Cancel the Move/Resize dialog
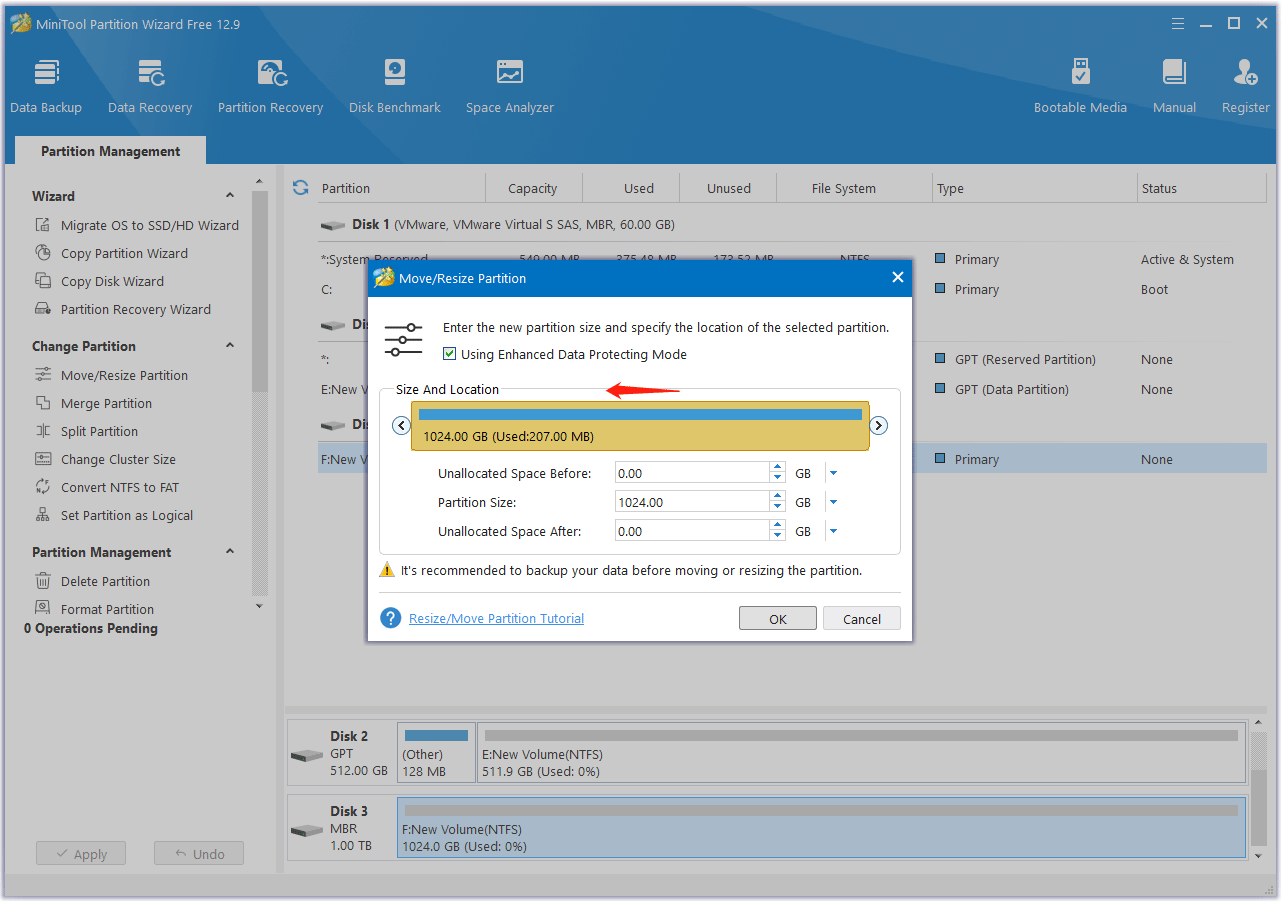Screen dimensions: 1282x902 click(862, 619)
